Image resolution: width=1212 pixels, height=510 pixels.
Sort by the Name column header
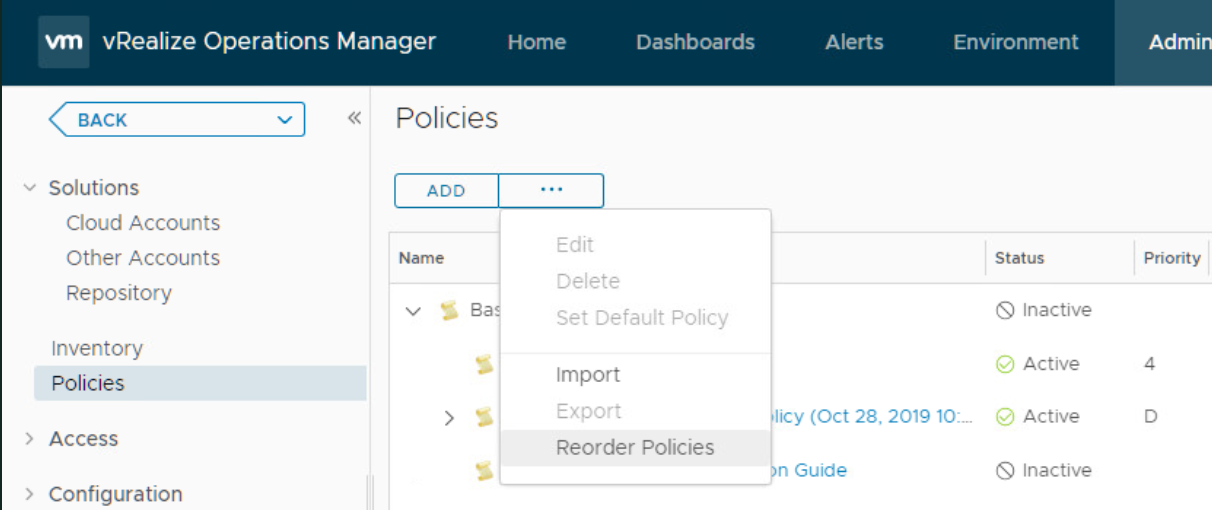pyautogui.click(x=421, y=258)
